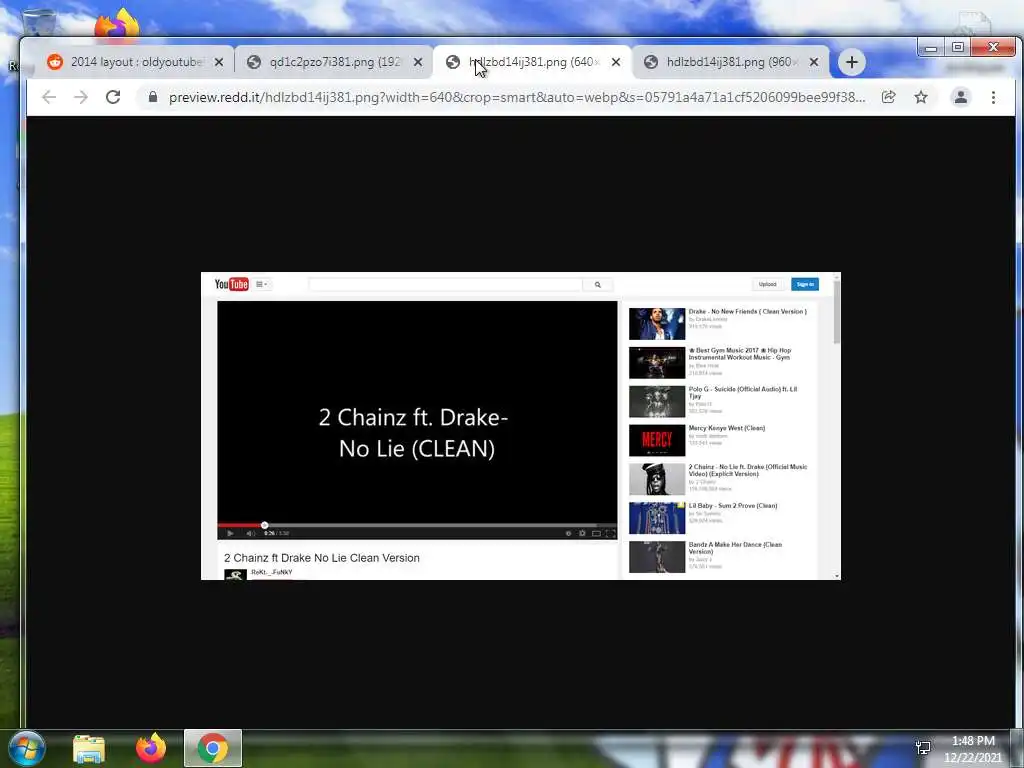The width and height of the screenshot is (1024, 768).
Task: Click the Upload button on YouTube
Action: (768, 284)
